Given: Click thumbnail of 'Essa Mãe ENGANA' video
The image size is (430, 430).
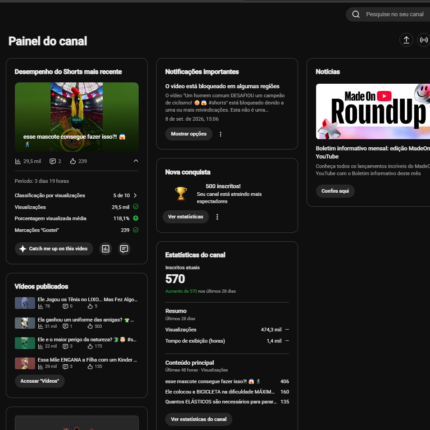Looking at the screenshot, I should coord(25,363).
